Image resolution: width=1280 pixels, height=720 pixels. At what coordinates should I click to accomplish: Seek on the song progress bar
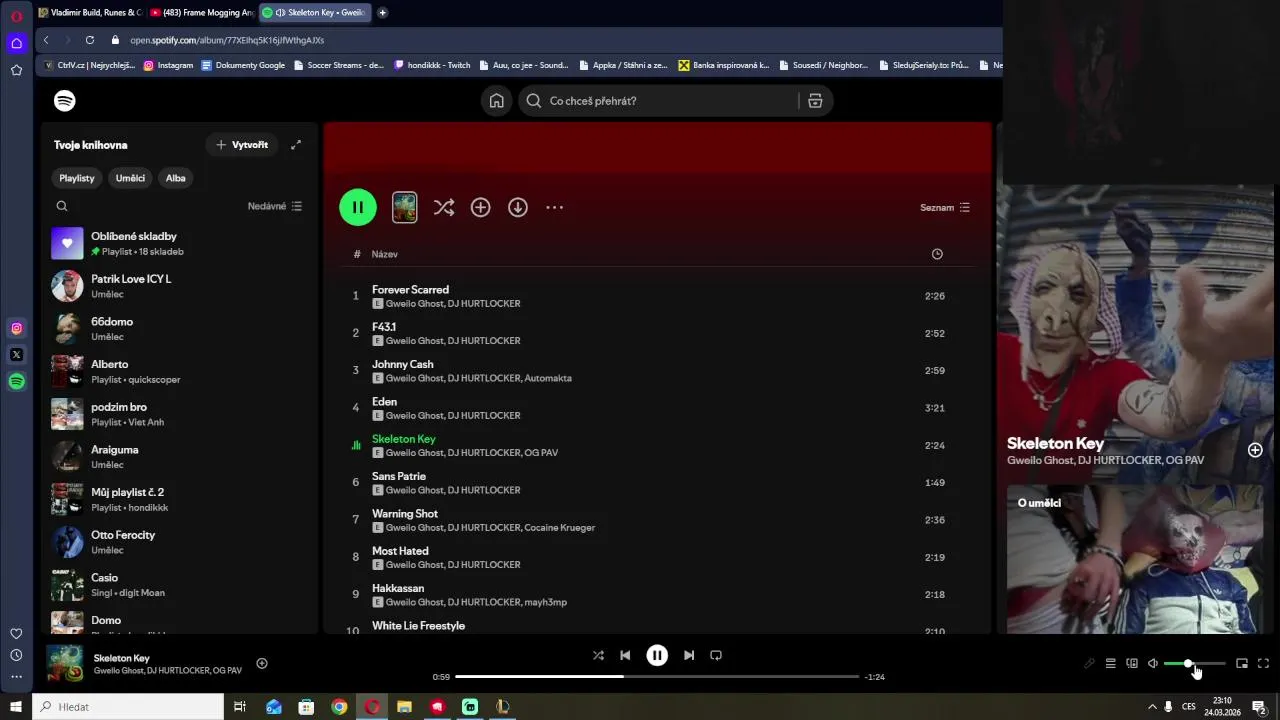(657, 677)
